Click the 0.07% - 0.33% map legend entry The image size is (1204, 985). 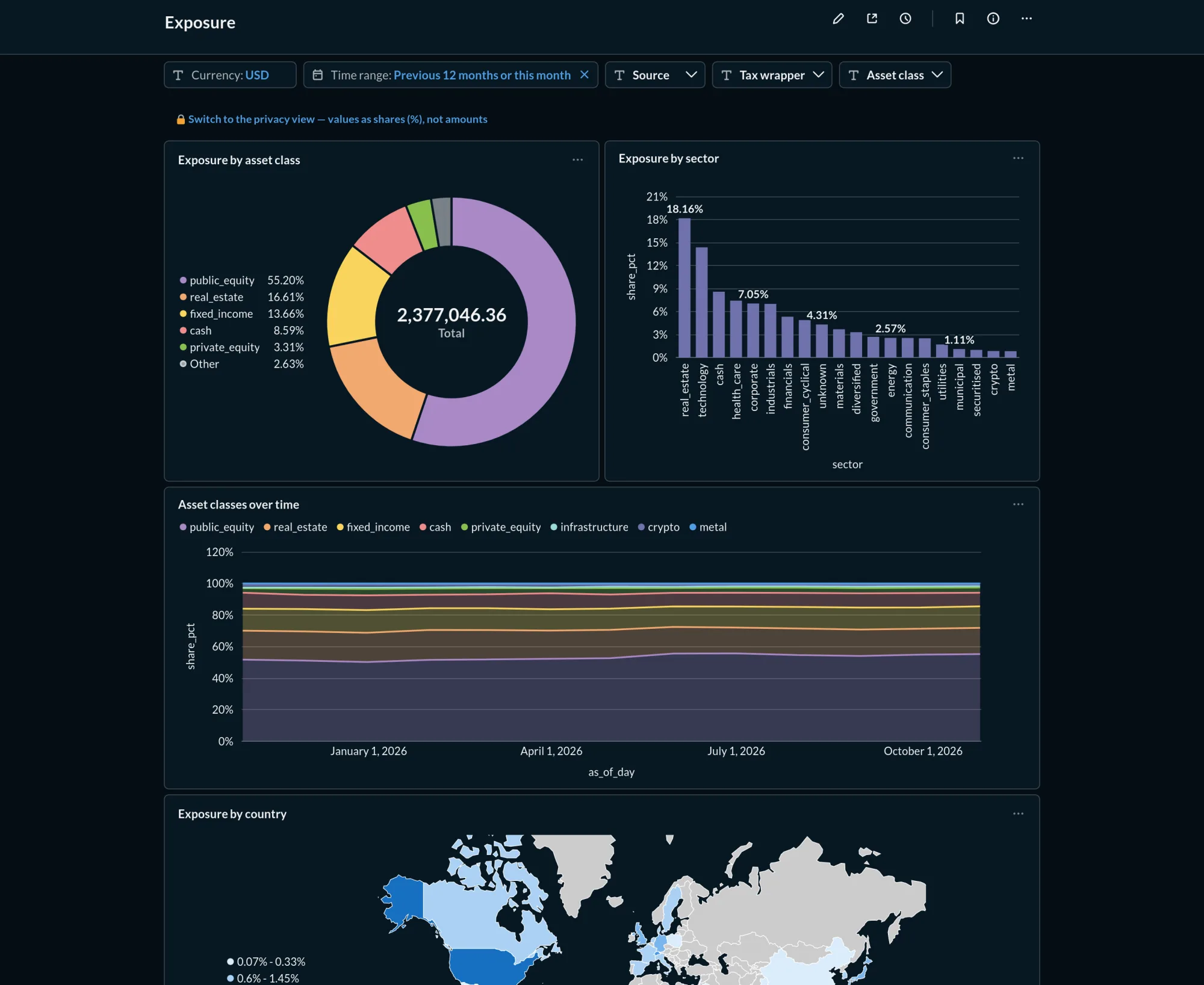click(x=266, y=962)
